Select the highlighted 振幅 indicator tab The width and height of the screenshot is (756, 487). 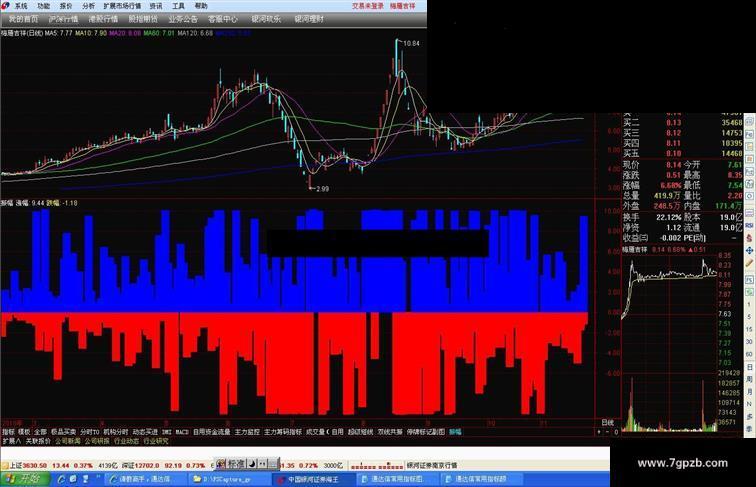pos(455,432)
